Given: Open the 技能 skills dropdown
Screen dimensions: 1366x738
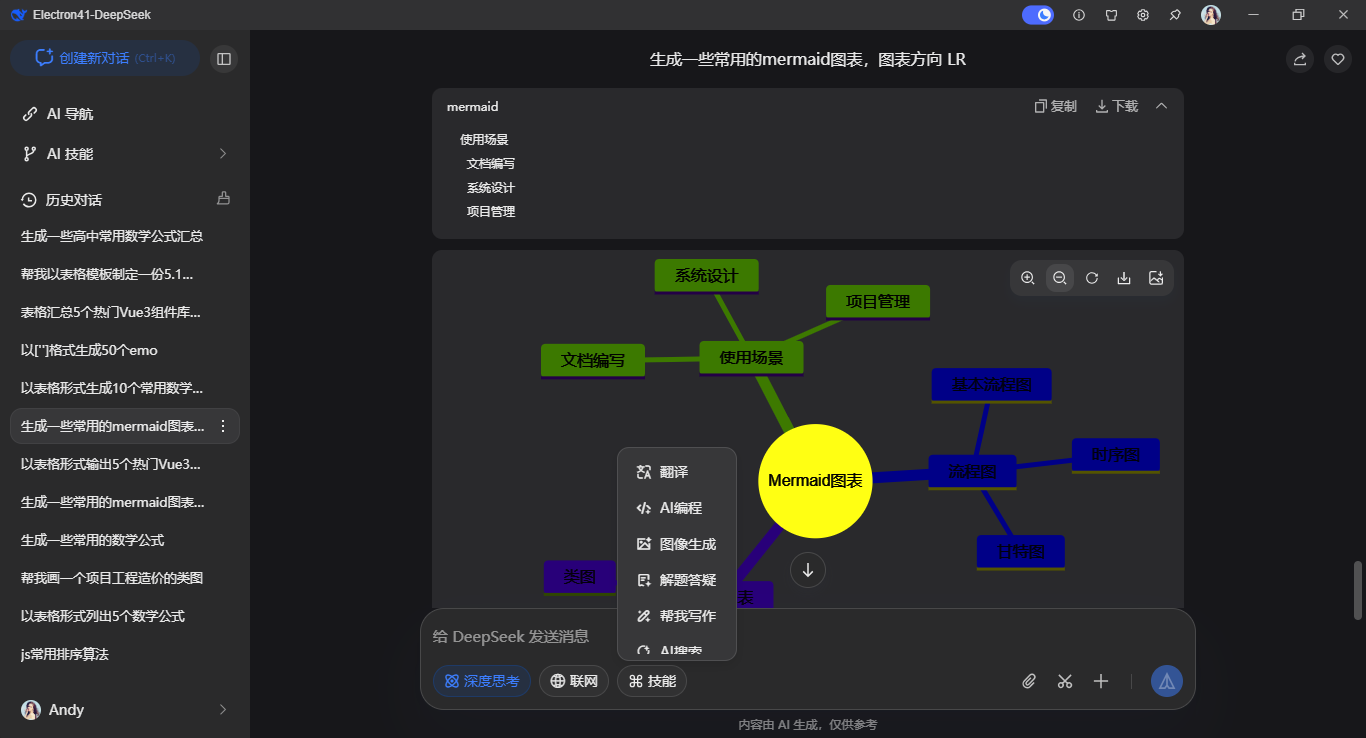Looking at the screenshot, I should click(x=652, y=681).
